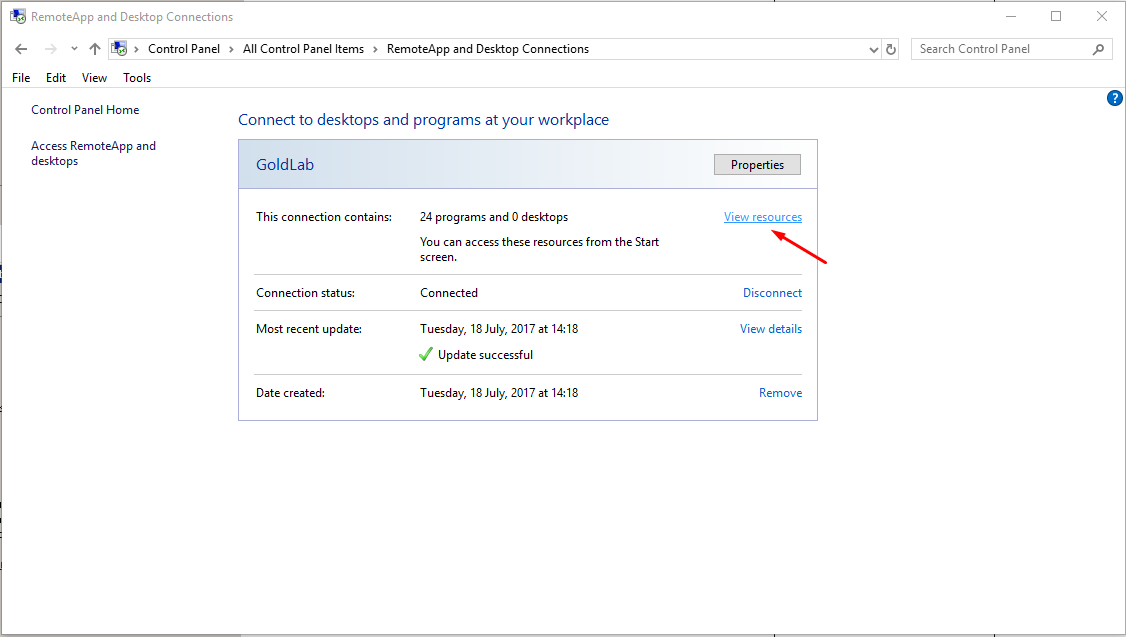Click the Back navigation arrow

tap(21, 49)
